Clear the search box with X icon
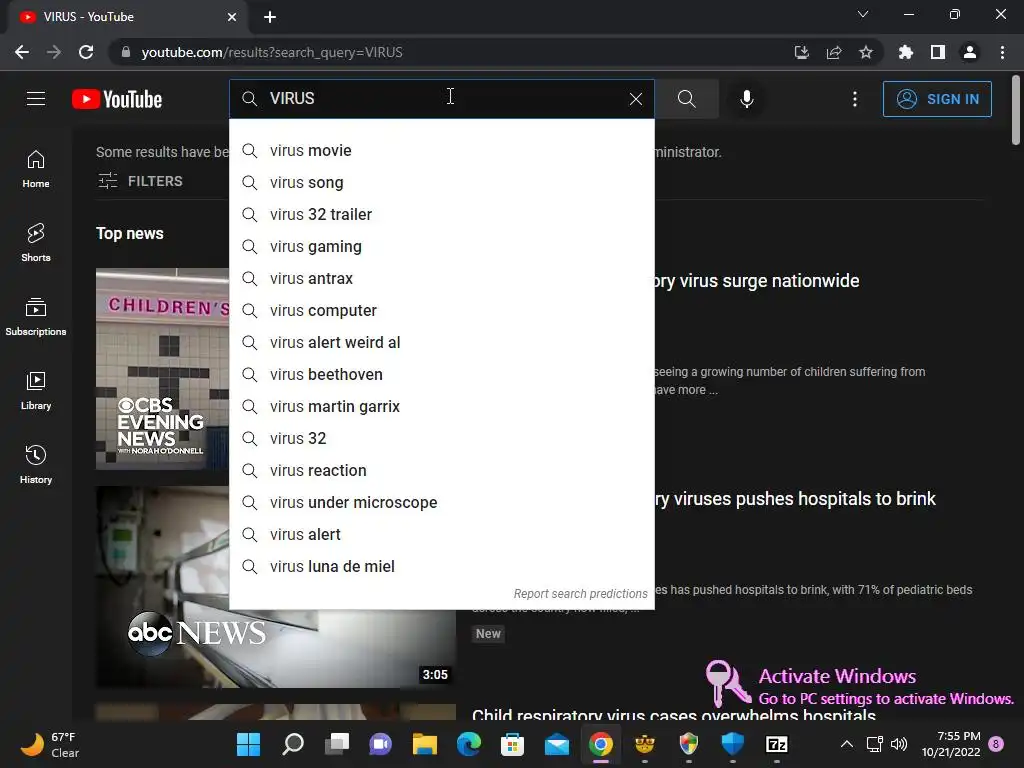This screenshot has width=1024, height=768. pyautogui.click(x=635, y=99)
